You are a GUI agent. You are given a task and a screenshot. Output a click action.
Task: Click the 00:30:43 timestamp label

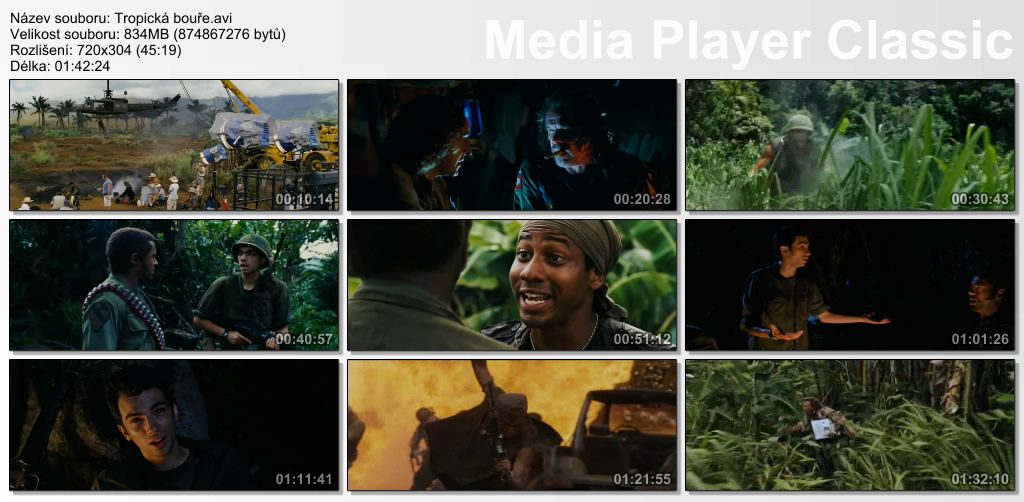tap(981, 199)
